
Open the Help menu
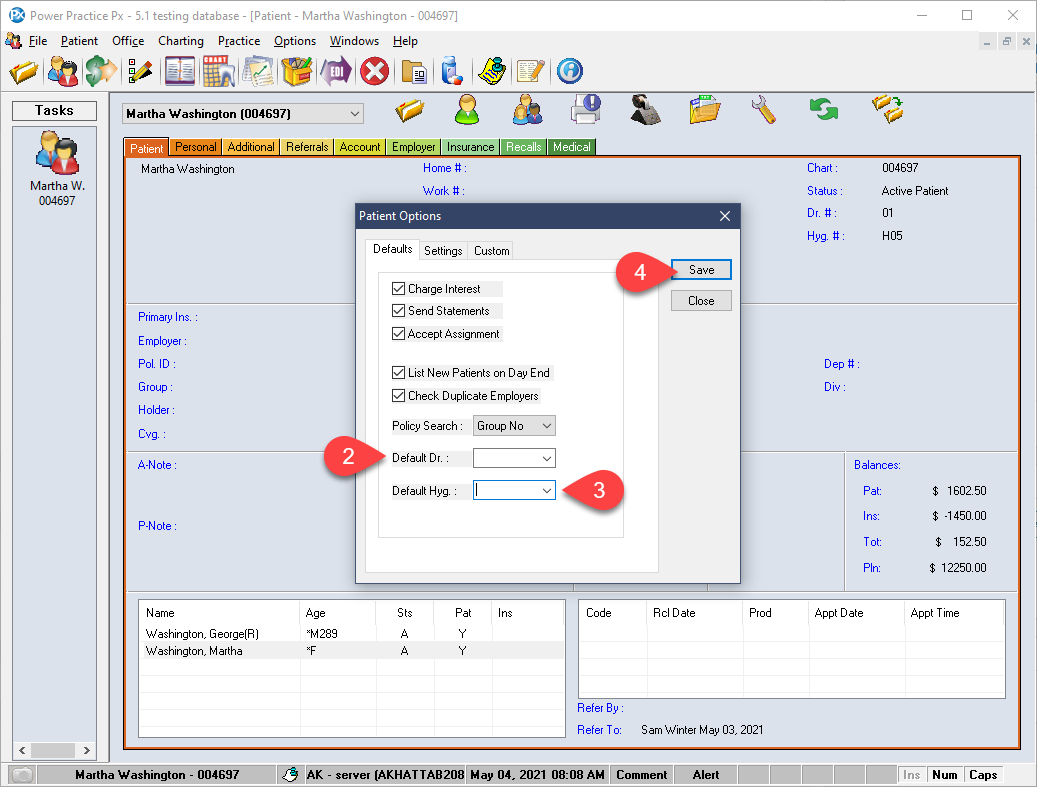(x=405, y=41)
